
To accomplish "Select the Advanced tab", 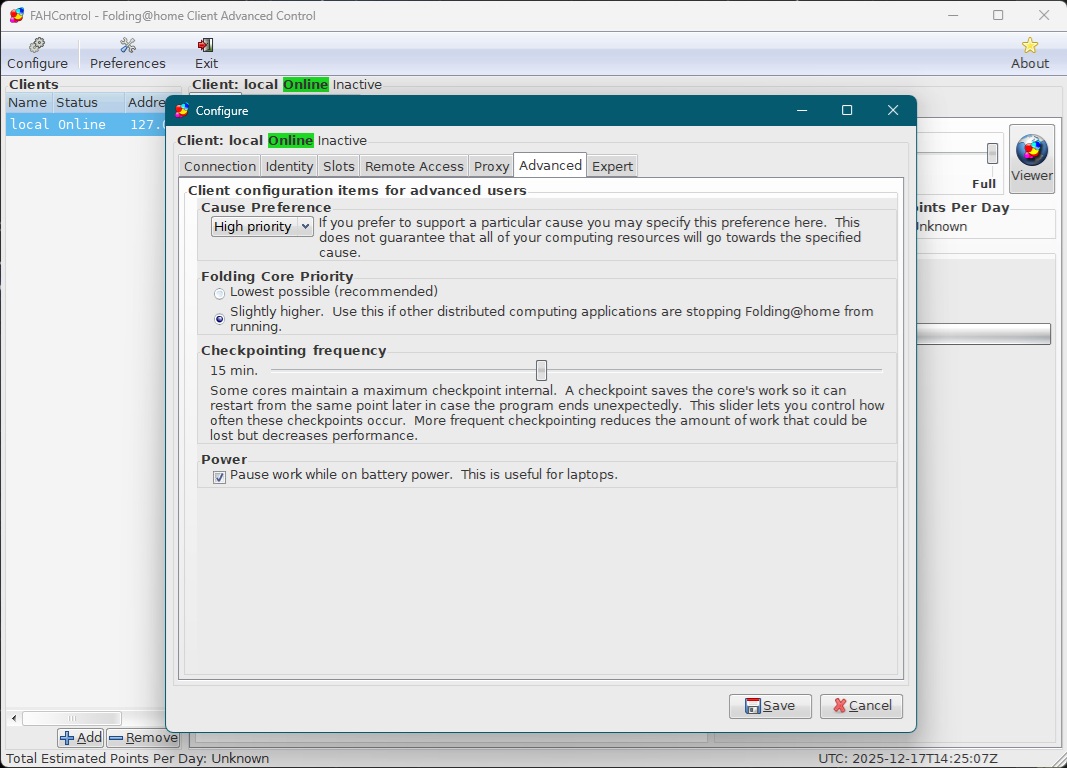I will (550, 165).
